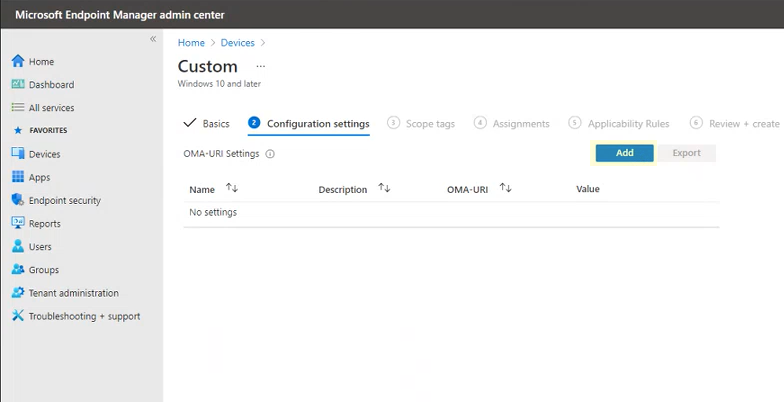784x402 pixels.
Task: Select the Groups icon in sidebar
Action: tap(17, 270)
